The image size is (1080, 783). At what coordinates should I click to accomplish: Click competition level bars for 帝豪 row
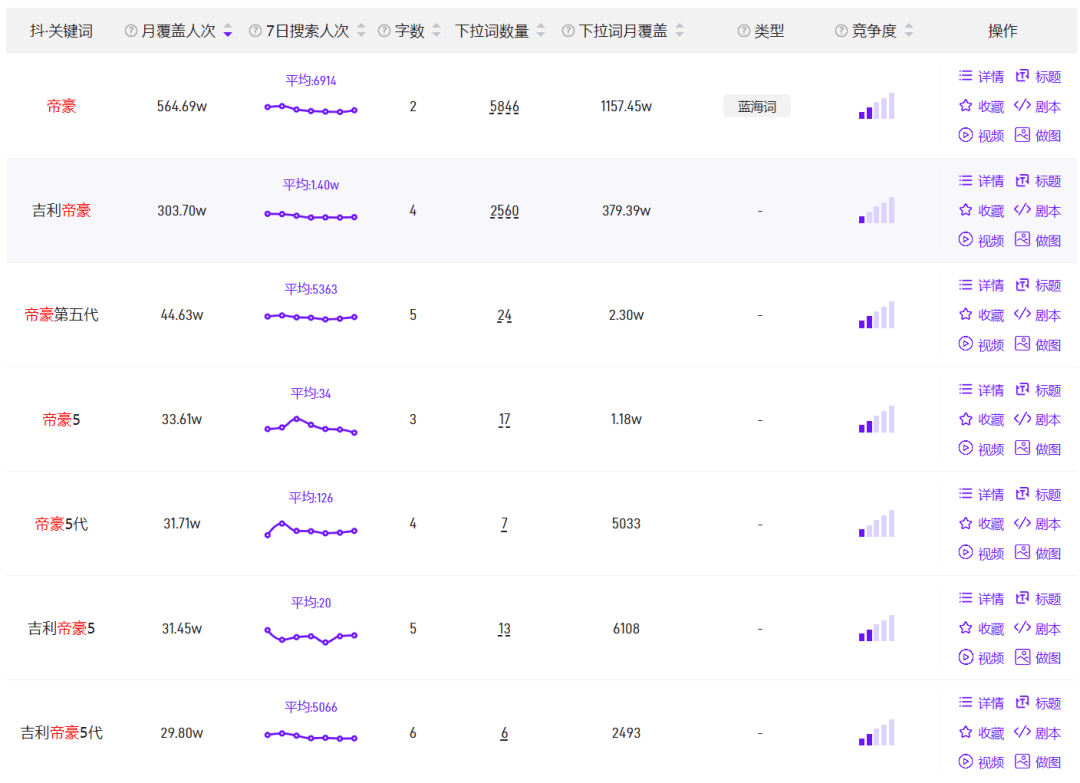(x=876, y=107)
